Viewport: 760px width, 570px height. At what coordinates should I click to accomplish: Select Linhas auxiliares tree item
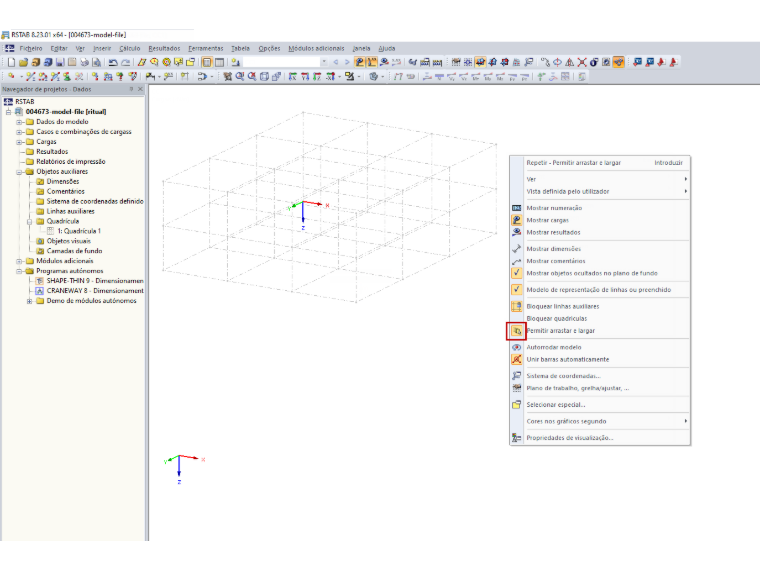[x=70, y=211]
